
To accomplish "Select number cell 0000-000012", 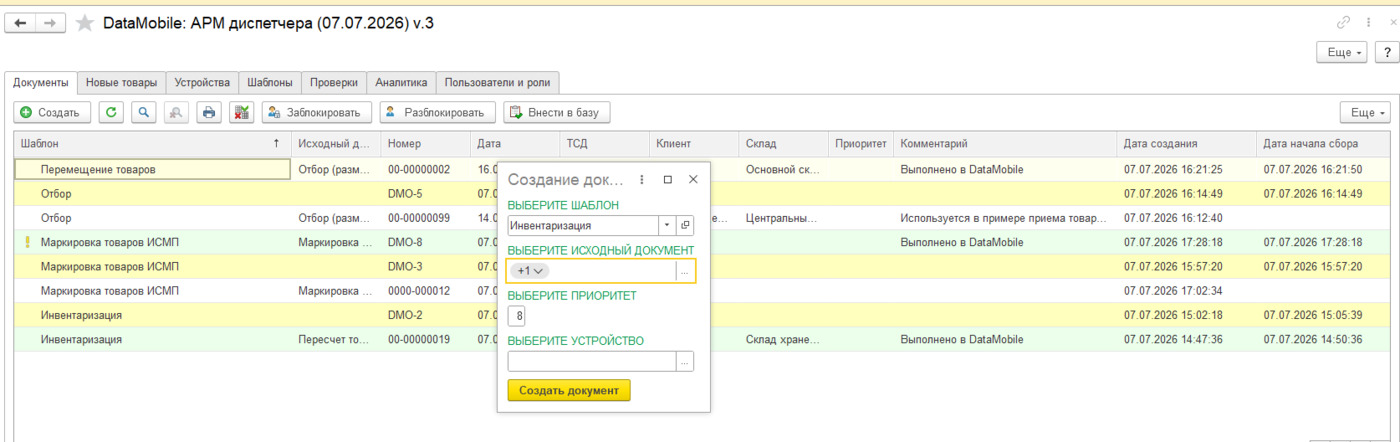I will (425, 291).
